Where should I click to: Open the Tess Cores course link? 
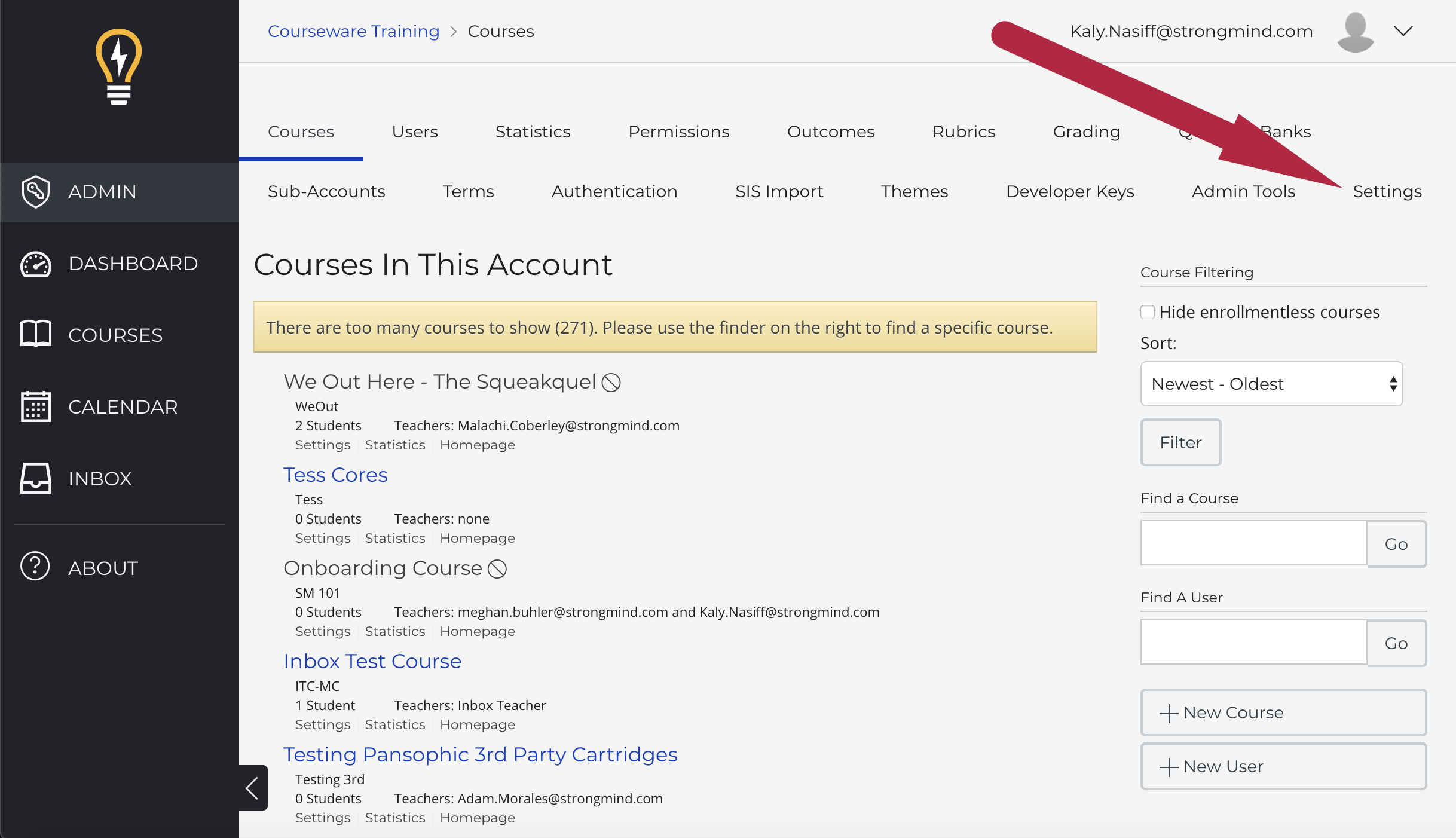(x=336, y=475)
